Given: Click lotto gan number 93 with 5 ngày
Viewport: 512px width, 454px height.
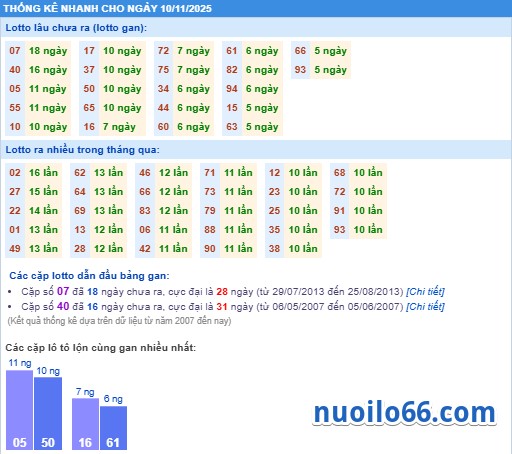Looking at the screenshot, I should 300,70.
